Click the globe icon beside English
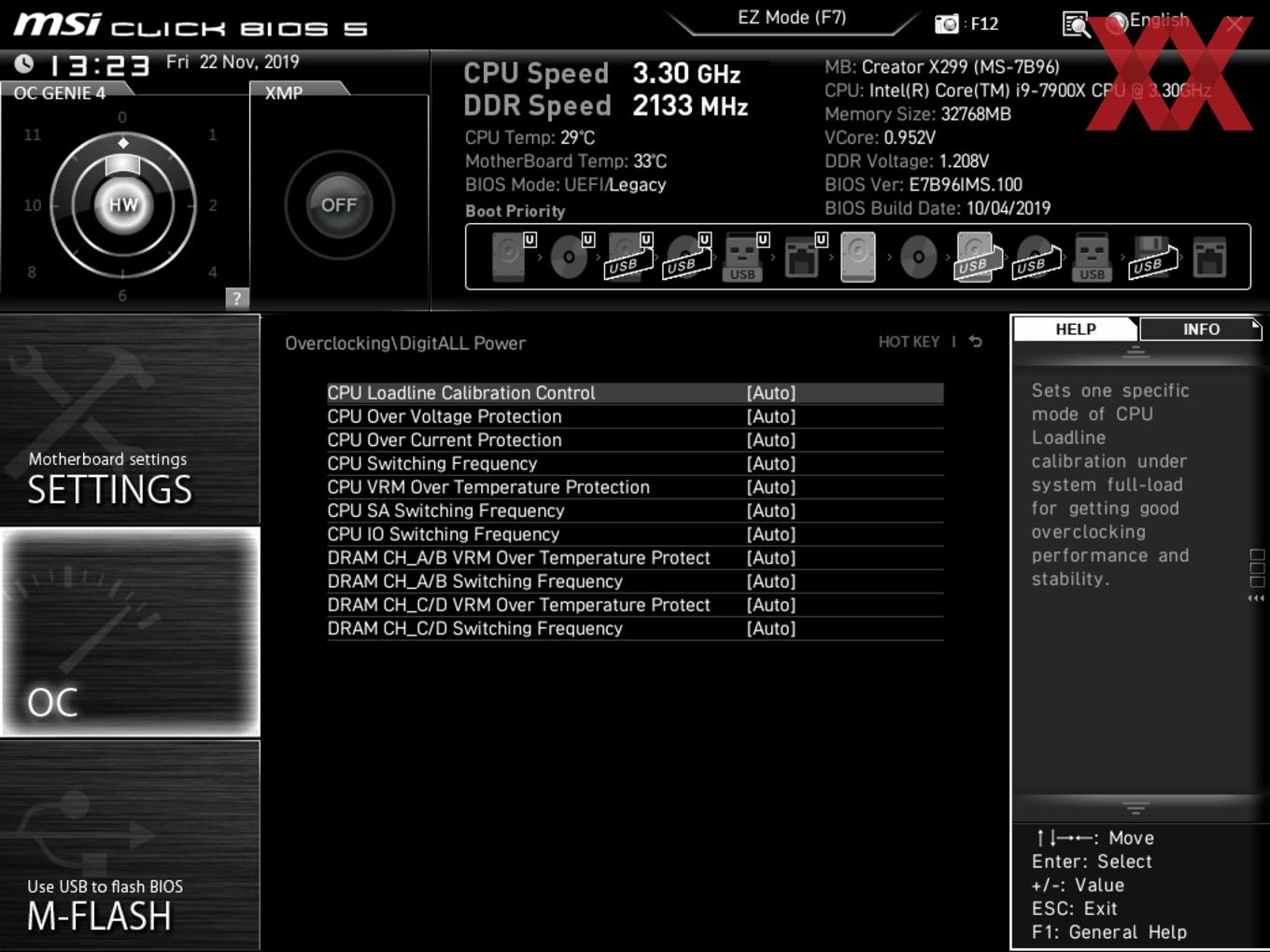Image resolution: width=1270 pixels, height=952 pixels. tap(1117, 23)
